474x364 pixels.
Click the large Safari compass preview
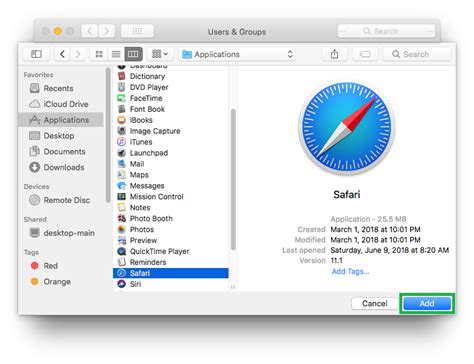[347, 127]
